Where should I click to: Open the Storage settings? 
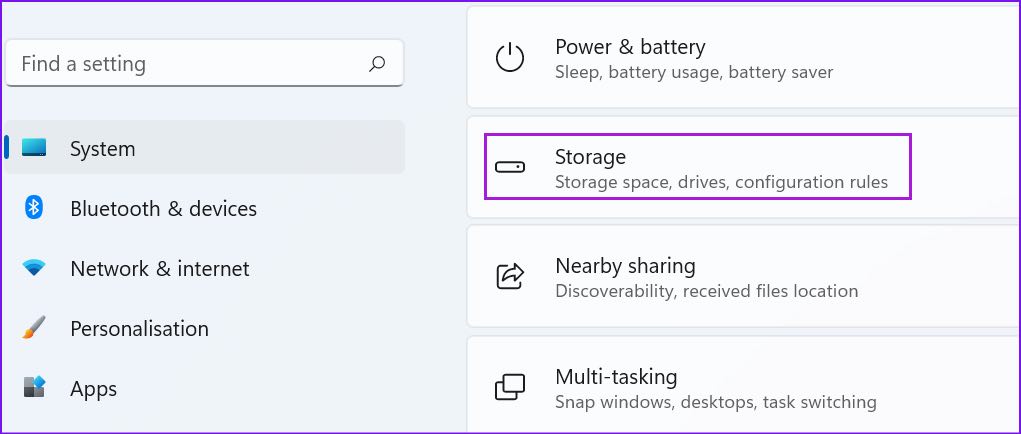pos(744,167)
